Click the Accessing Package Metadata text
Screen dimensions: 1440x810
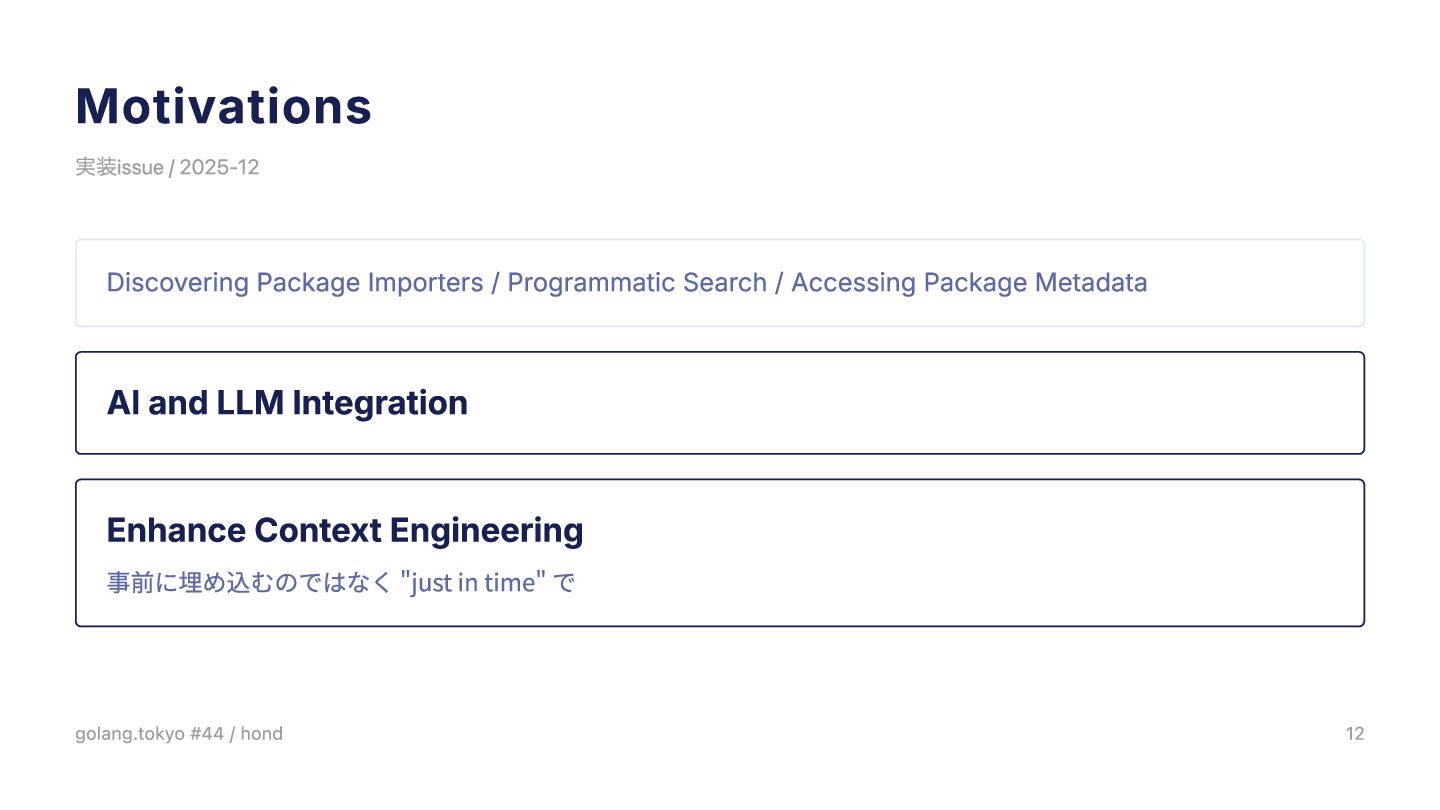[x=969, y=283]
